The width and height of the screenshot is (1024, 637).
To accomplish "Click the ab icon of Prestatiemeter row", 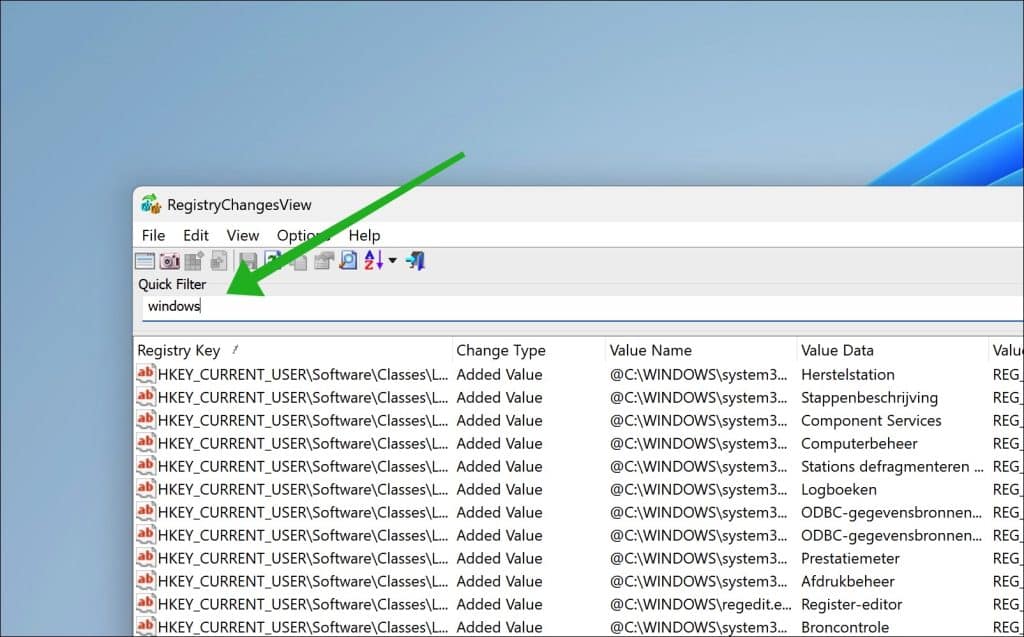I will tap(145, 558).
